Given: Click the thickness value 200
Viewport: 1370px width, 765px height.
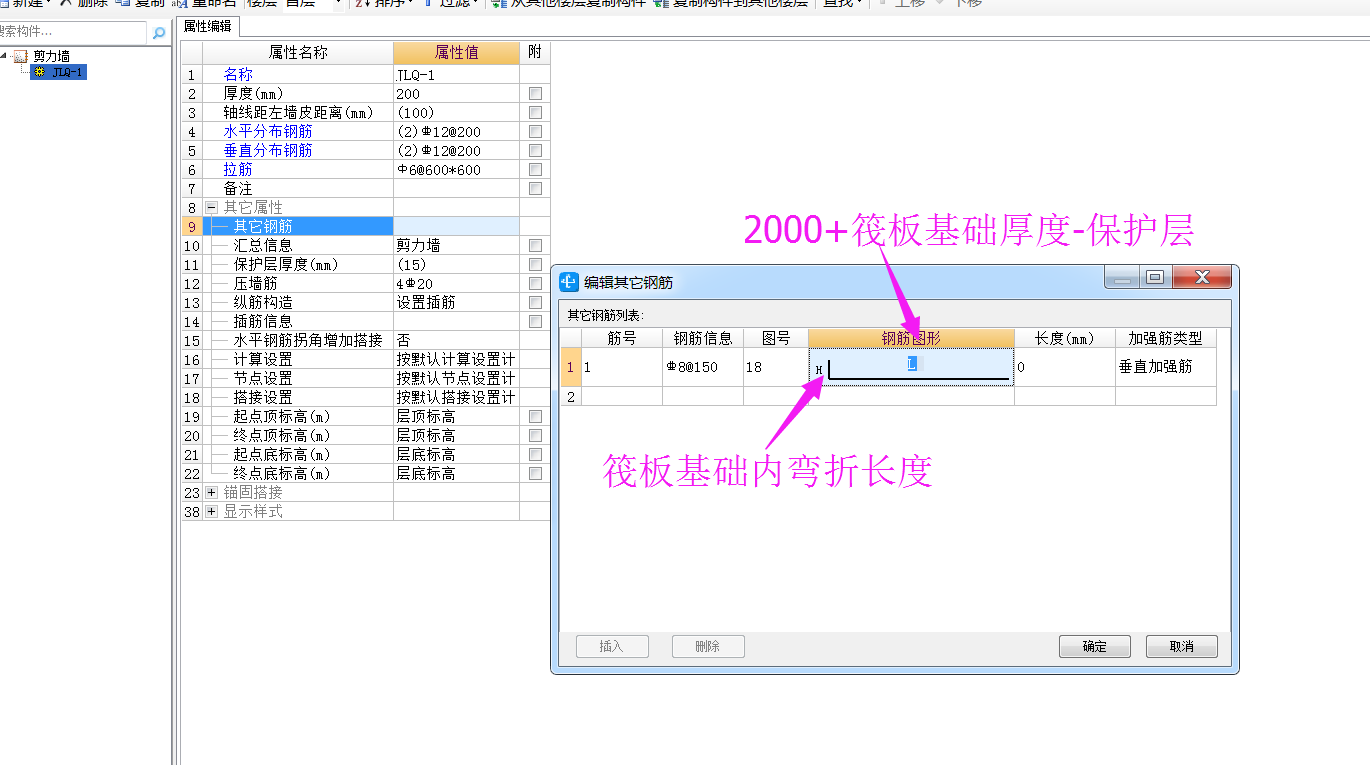Looking at the screenshot, I should point(456,93).
